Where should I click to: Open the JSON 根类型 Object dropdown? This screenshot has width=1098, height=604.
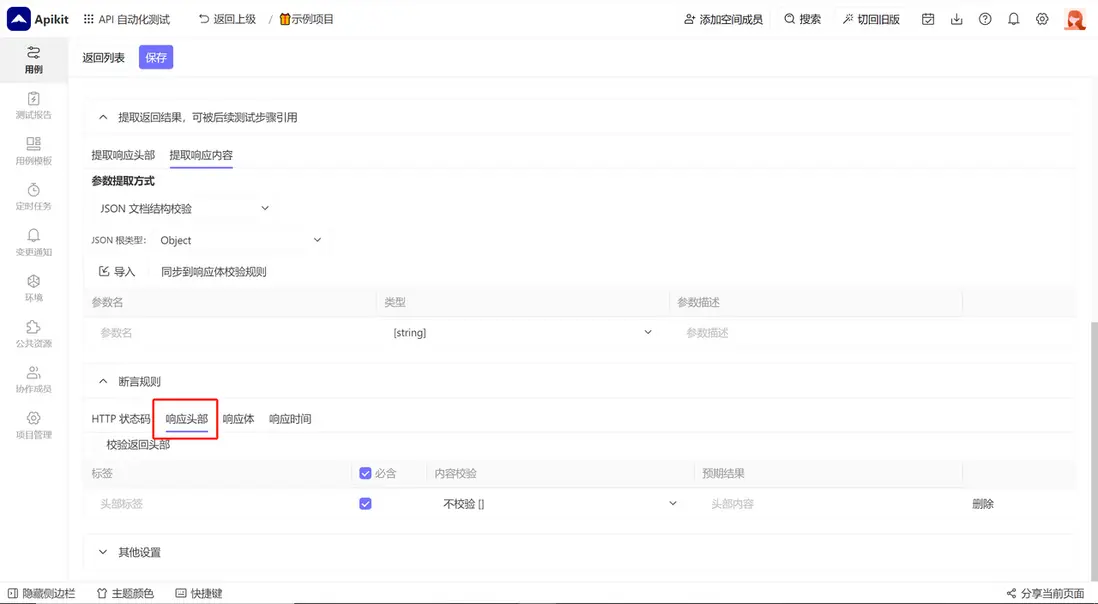tap(240, 240)
